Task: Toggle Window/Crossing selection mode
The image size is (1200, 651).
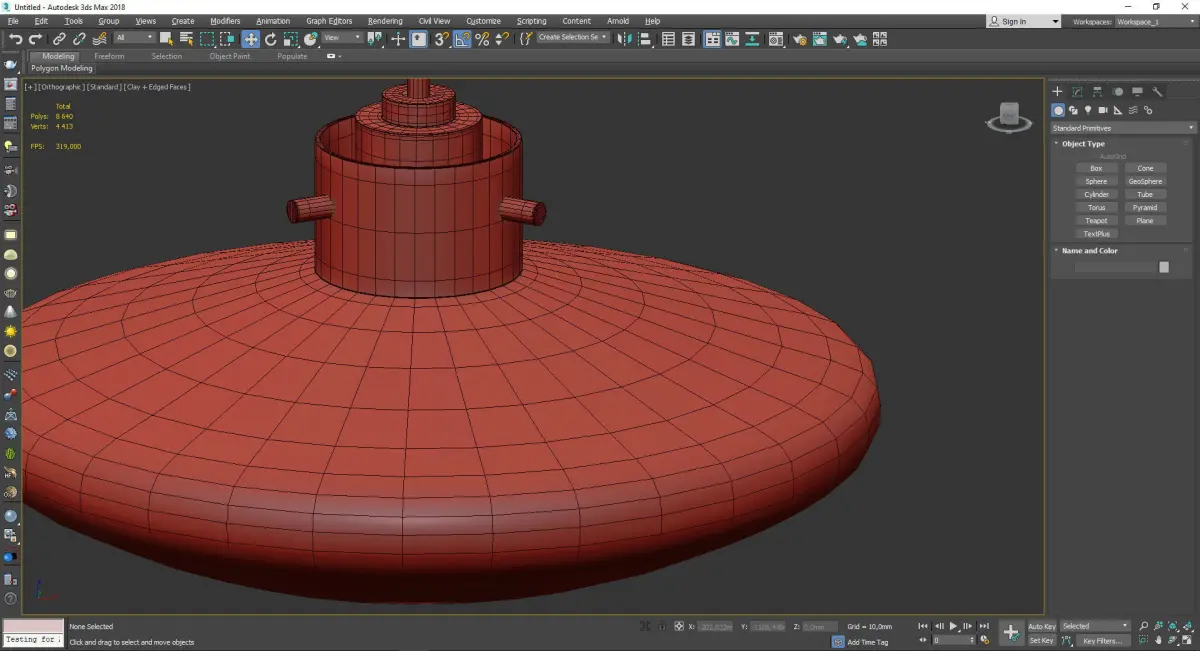Action: [x=228, y=39]
